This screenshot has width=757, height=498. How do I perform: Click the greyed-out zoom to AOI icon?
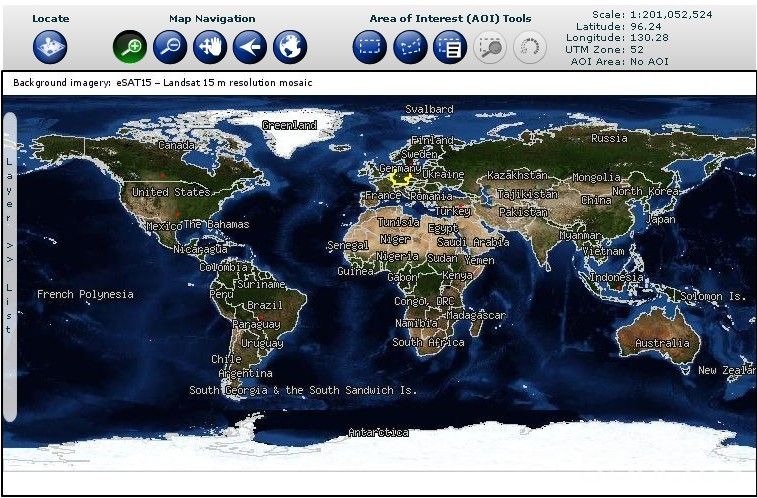pyautogui.click(x=490, y=46)
